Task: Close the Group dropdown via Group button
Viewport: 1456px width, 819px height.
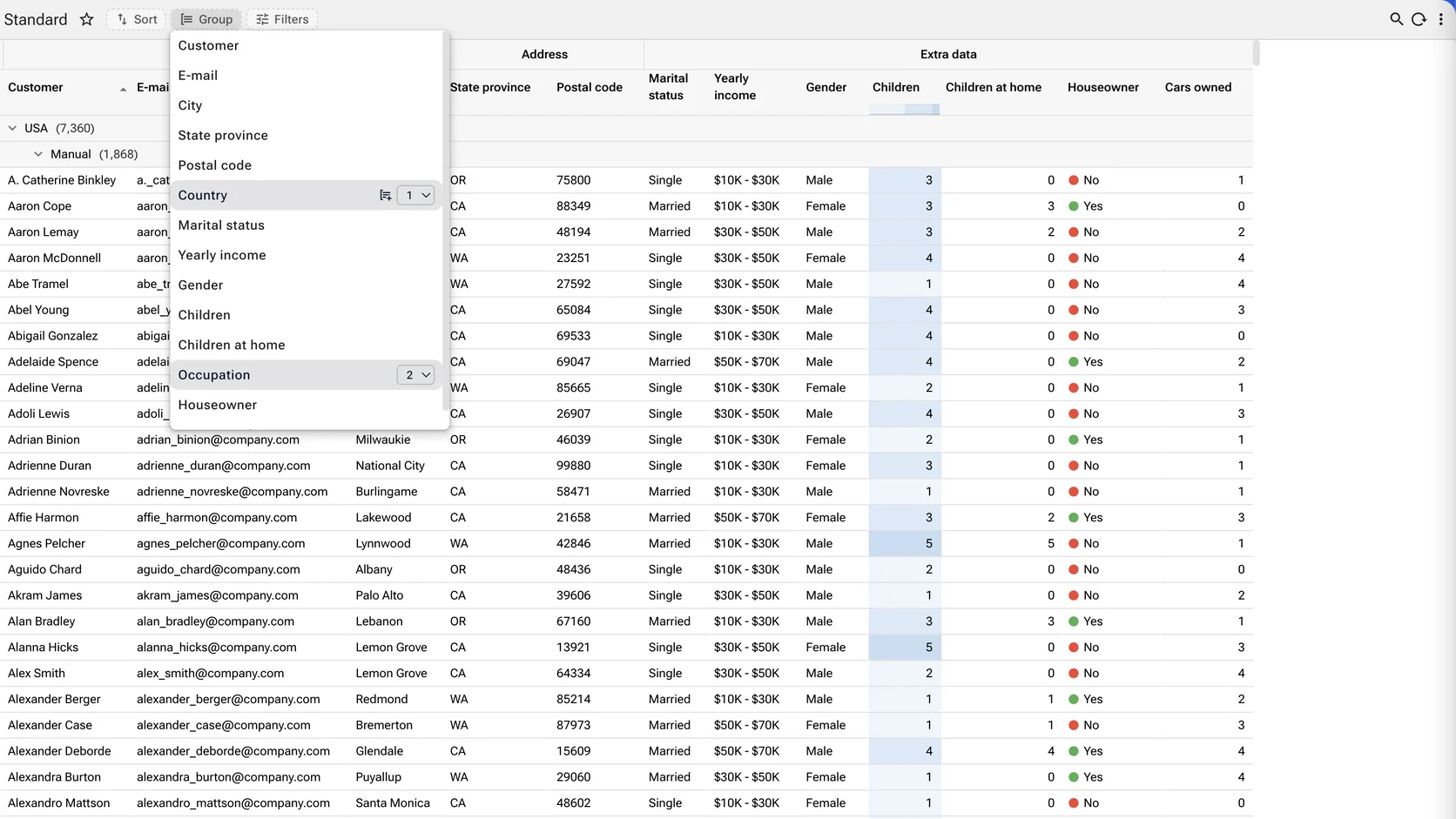Action: (x=206, y=19)
